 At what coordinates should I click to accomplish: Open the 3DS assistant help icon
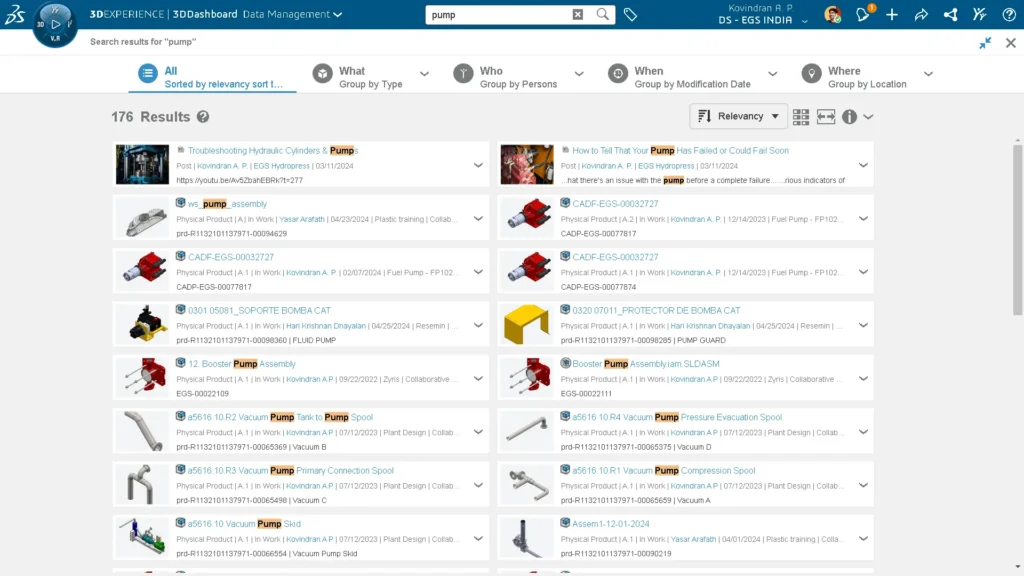point(979,15)
